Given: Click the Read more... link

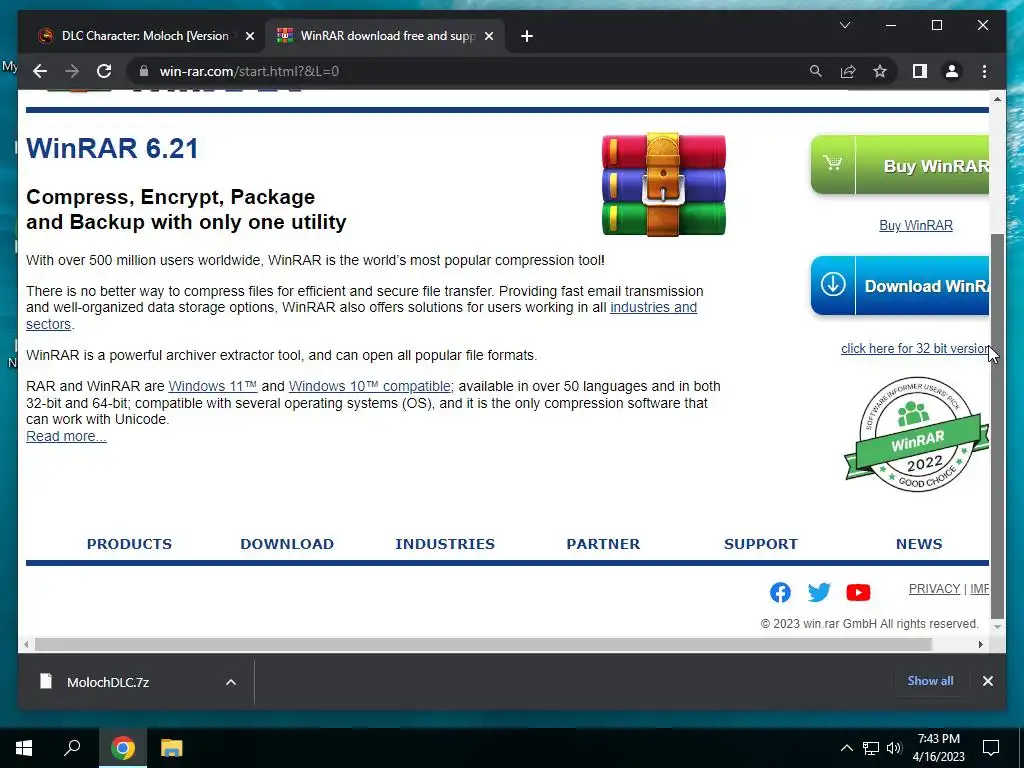Looking at the screenshot, I should tap(66, 436).
